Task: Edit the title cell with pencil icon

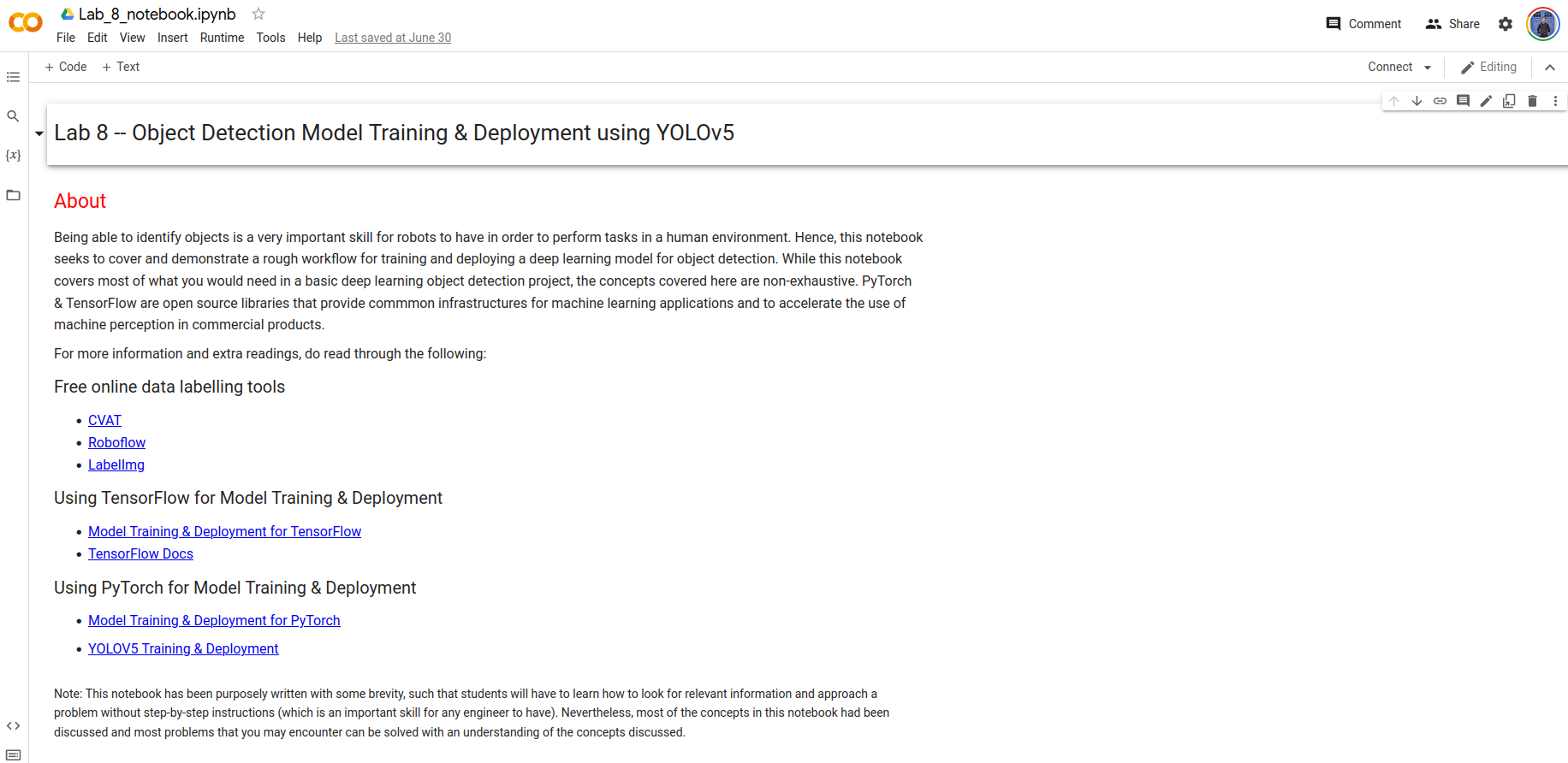Action: (1487, 101)
